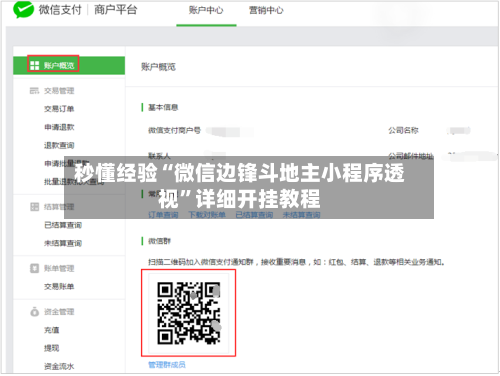This screenshot has width=500, height=376.
Task: Click the 交易管理 section heading
Action: tap(59, 91)
